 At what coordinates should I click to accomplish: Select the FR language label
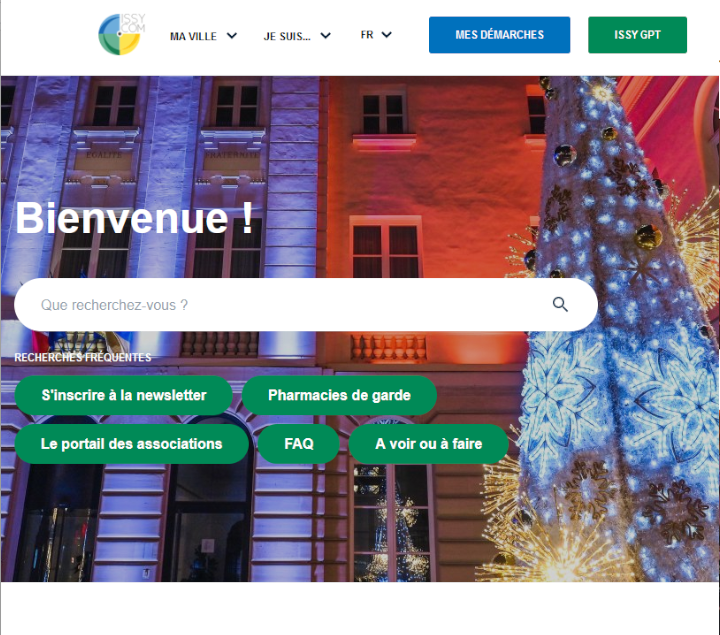pyautogui.click(x=367, y=35)
